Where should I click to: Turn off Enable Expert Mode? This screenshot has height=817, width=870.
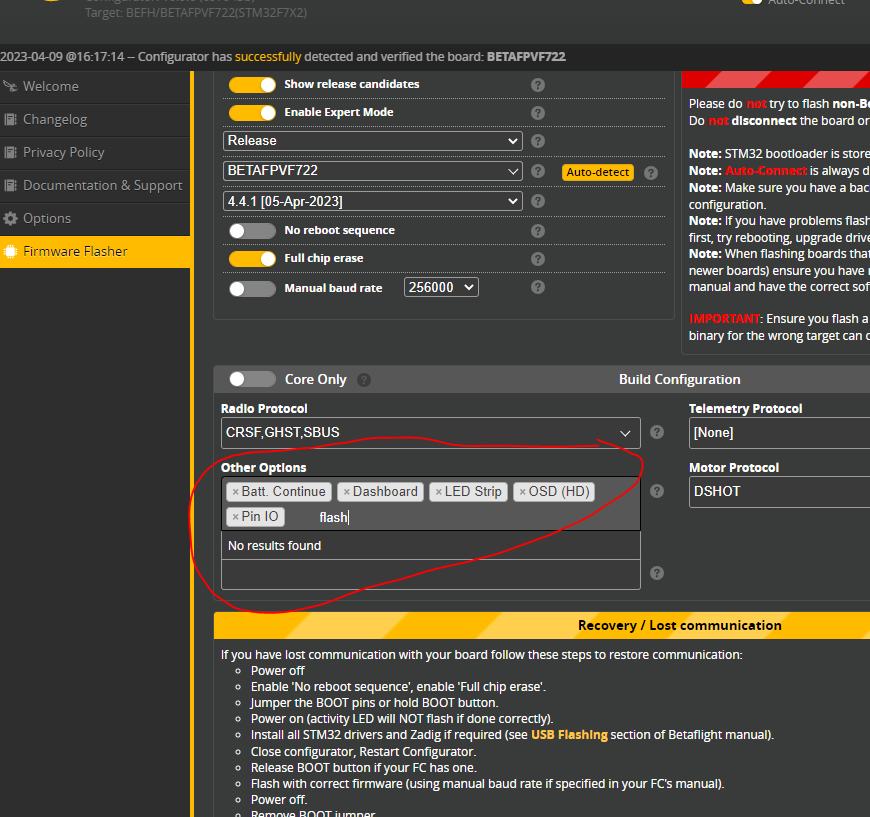coord(252,115)
